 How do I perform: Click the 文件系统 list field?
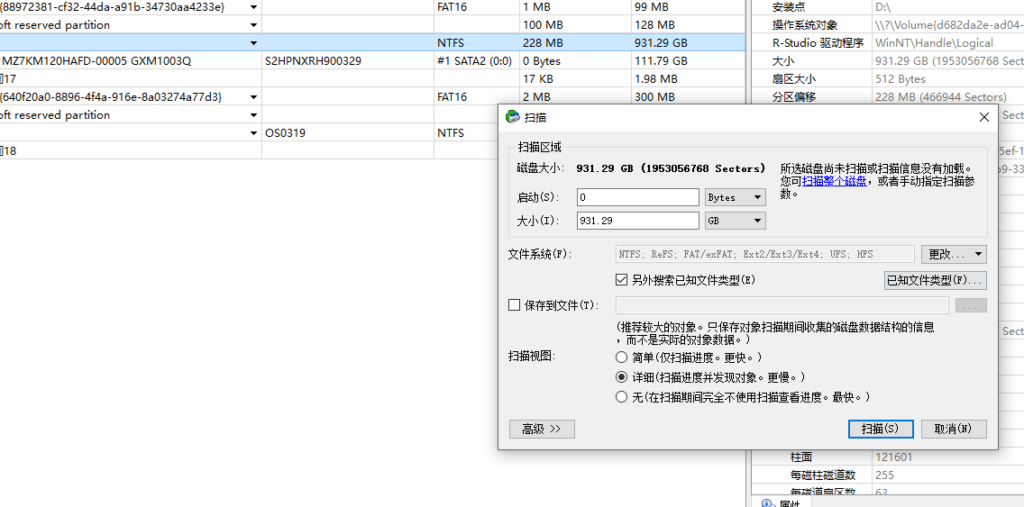point(765,254)
